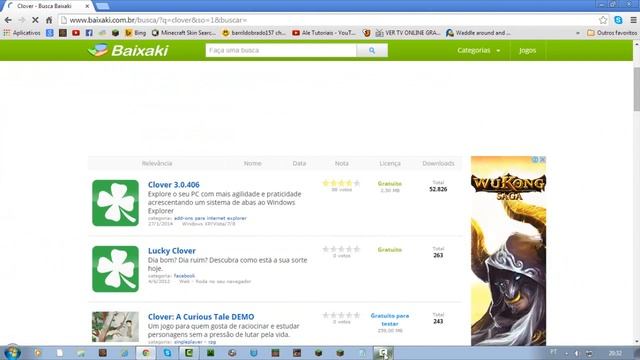
Task: Sort results by Relevância
Action: (x=157, y=163)
